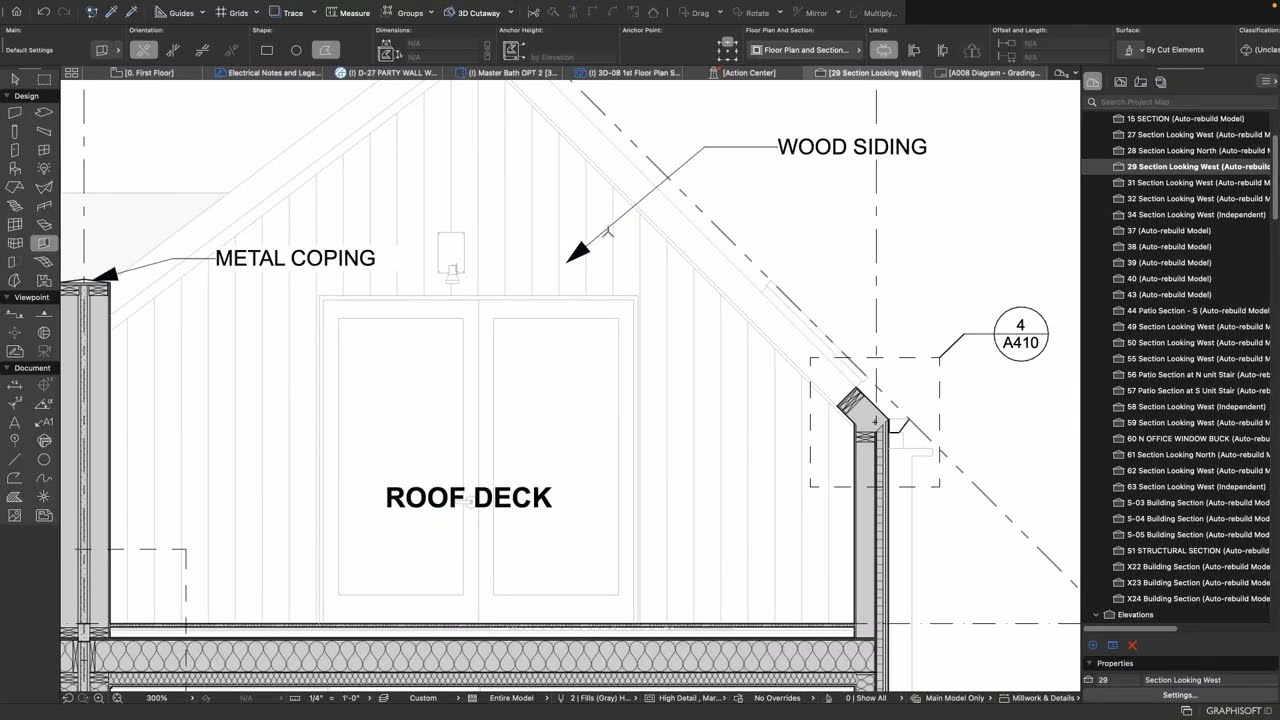
Task: Open the No Overrides graphic overrides
Action: click(776, 698)
